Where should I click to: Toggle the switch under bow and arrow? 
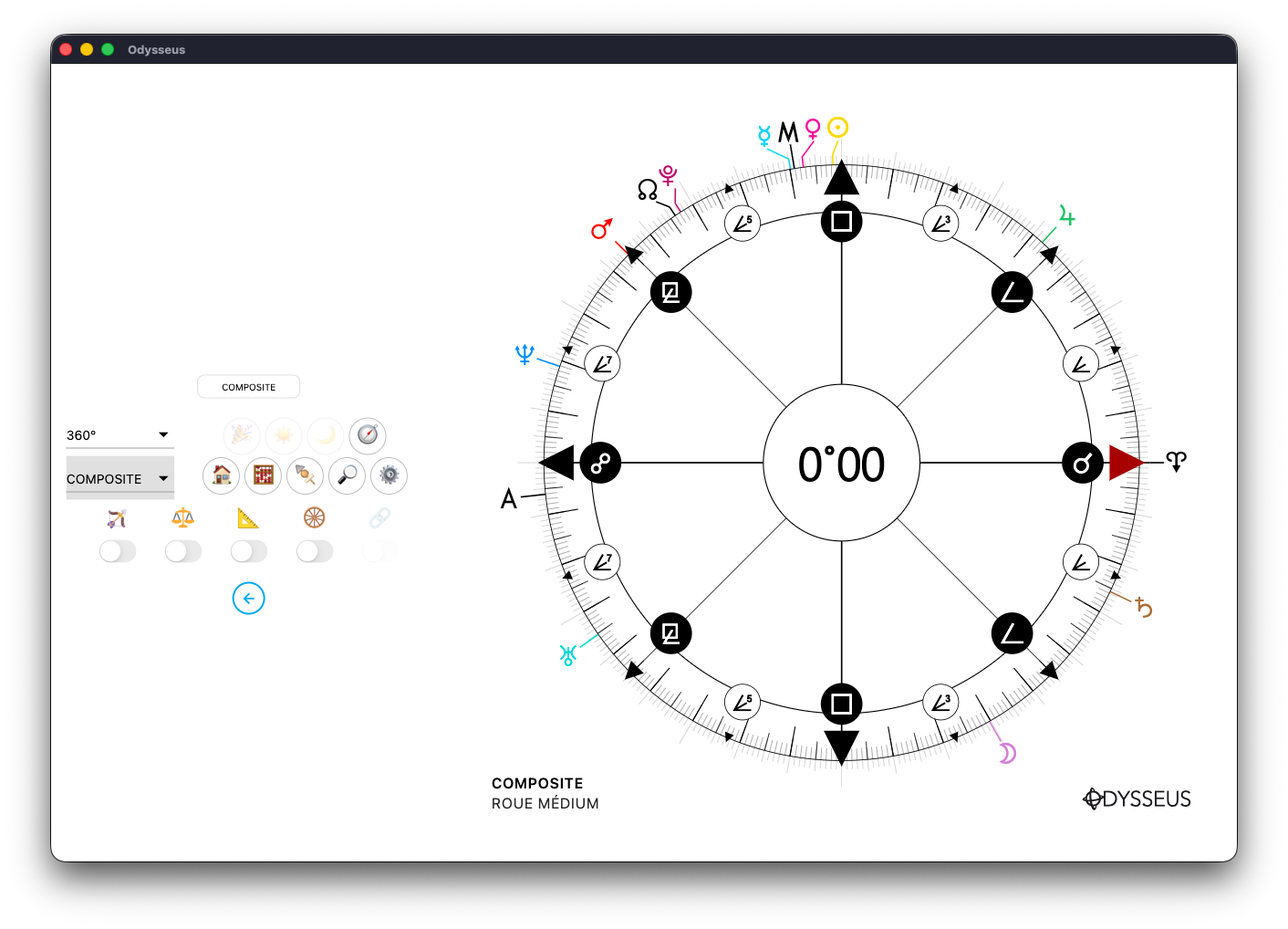click(118, 551)
